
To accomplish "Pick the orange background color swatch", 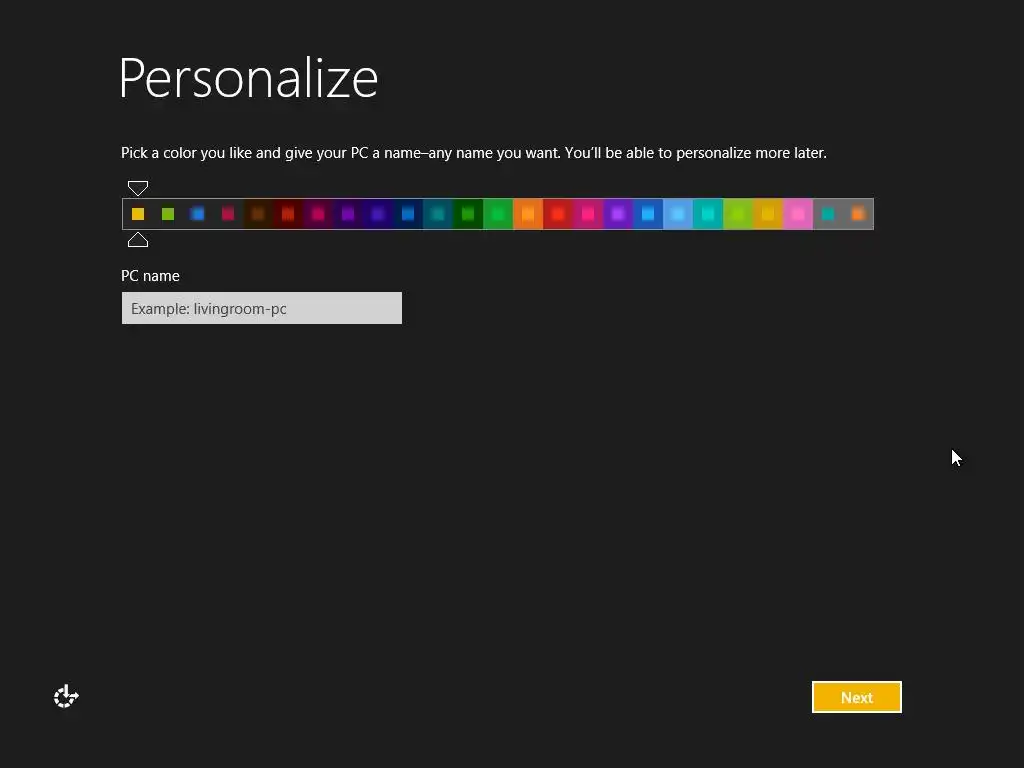I will (x=528, y=214).
